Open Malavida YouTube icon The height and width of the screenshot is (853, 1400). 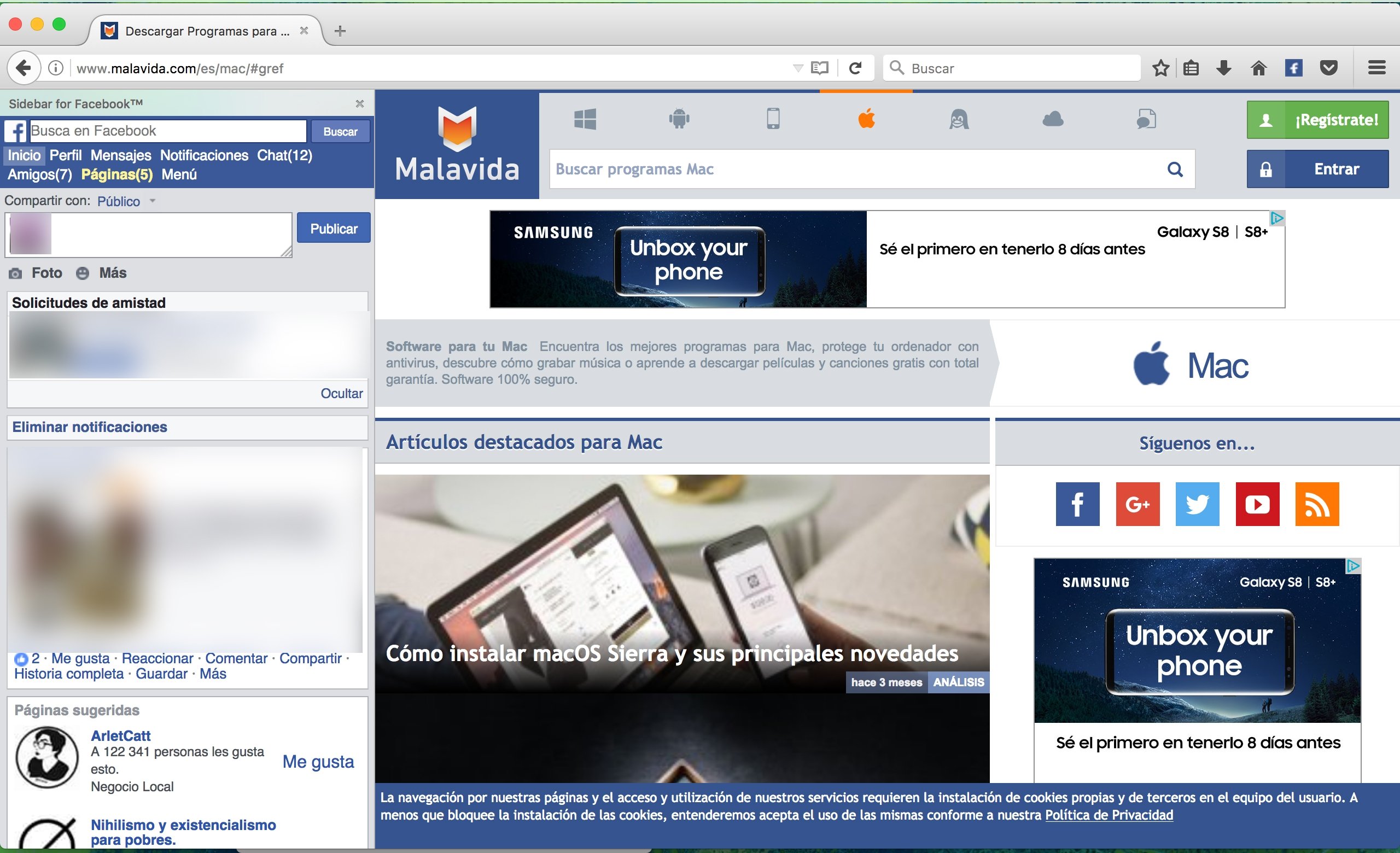1257,504
